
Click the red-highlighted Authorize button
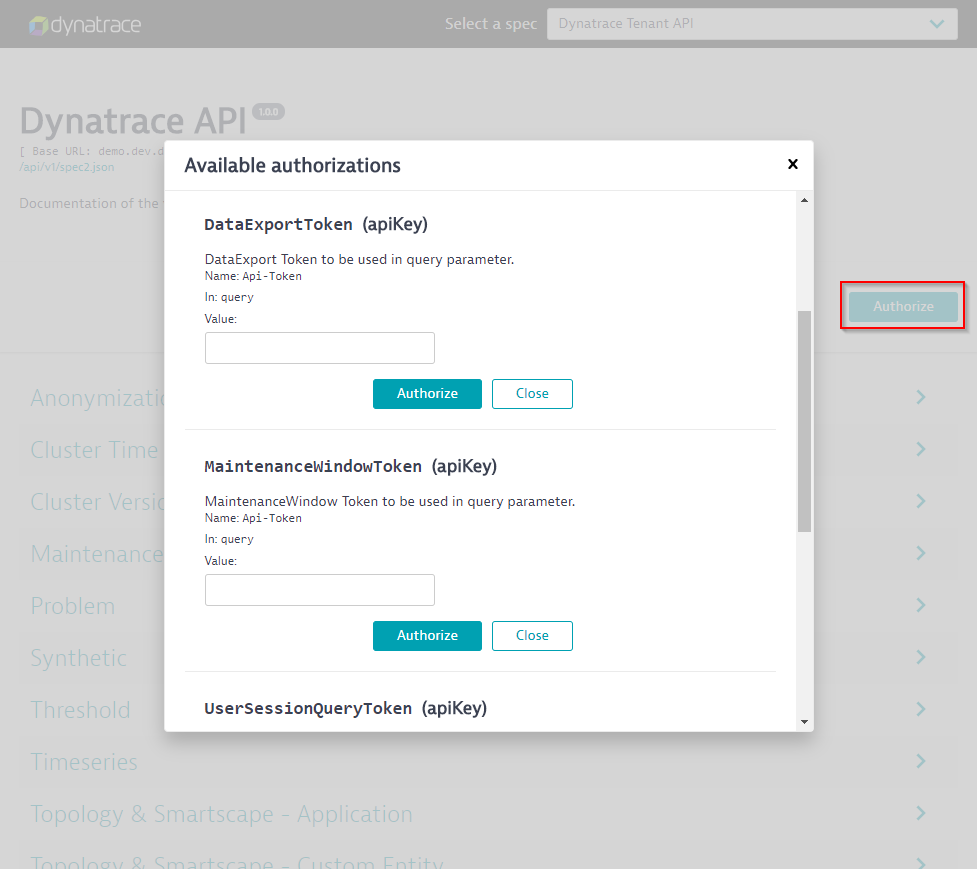point(902,305)
